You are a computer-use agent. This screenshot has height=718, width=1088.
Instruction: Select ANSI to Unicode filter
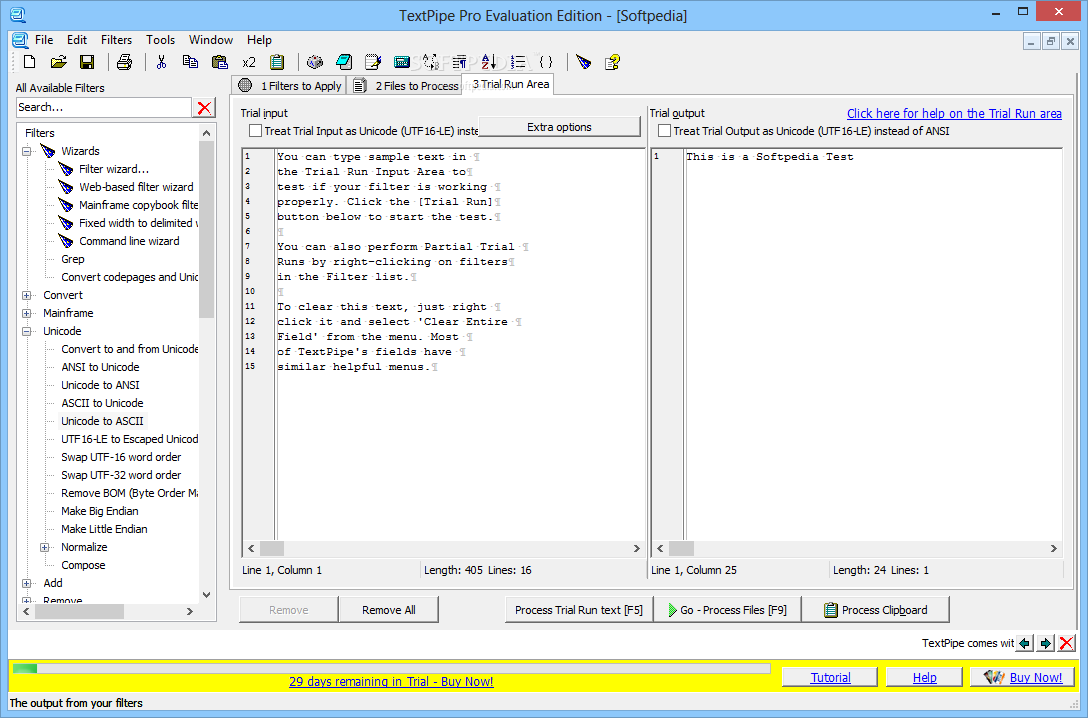pos(100,367)
